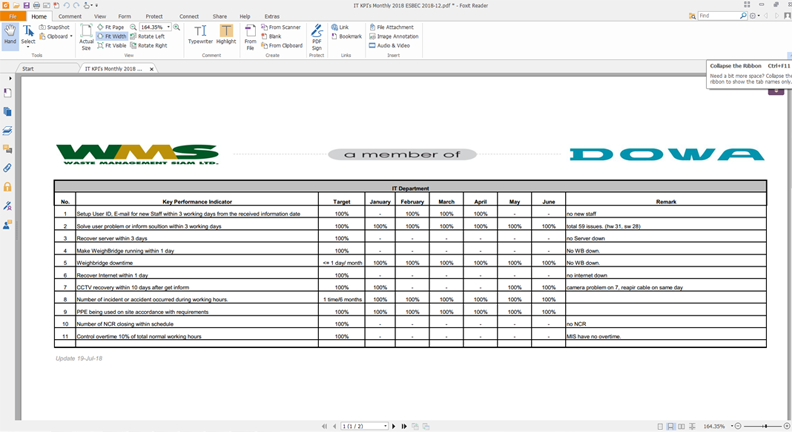Open the advanced folder search icon
This screenshot has height=432, width=792.
tap(692, 16)
